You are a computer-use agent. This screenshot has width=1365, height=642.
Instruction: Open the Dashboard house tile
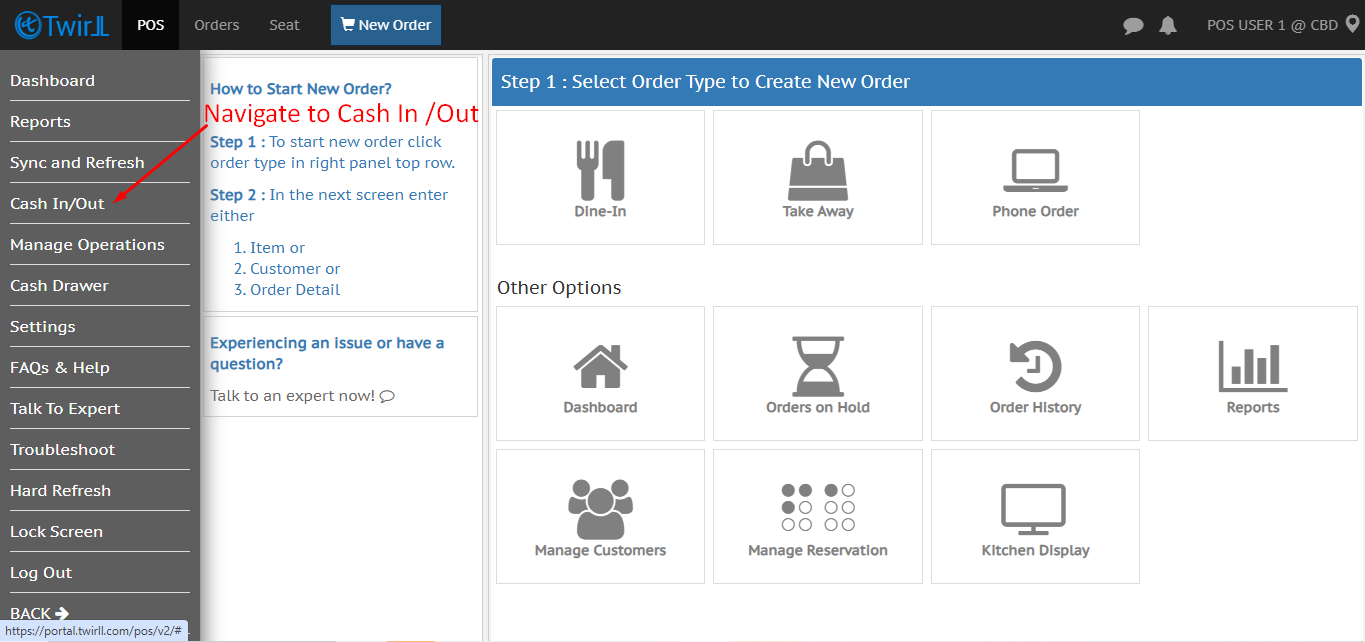(x=600, y=366)
